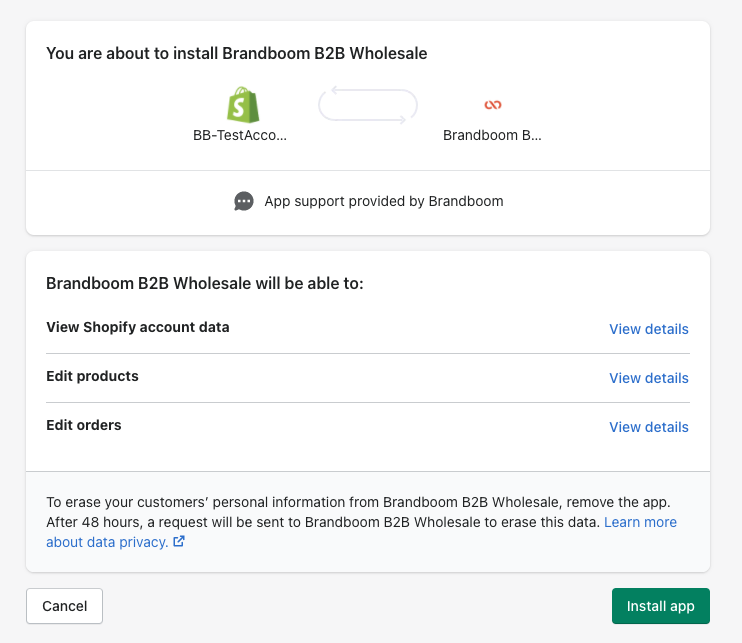This screenshot has width=742, height=643.
Task: Click the View Shopify account data permission label
Action: click(x=138, y=327)
